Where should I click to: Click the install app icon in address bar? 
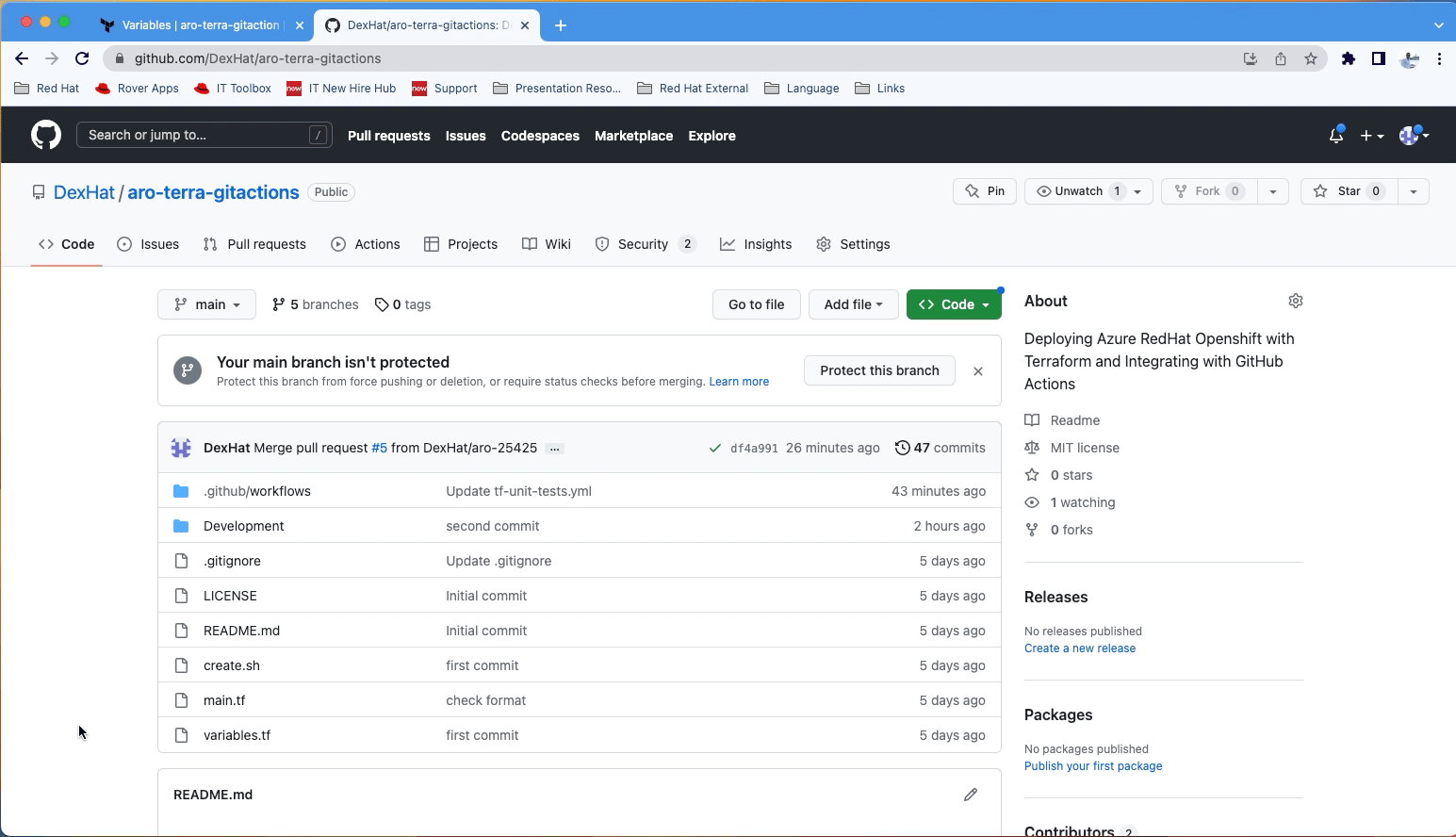[1251, 58]
